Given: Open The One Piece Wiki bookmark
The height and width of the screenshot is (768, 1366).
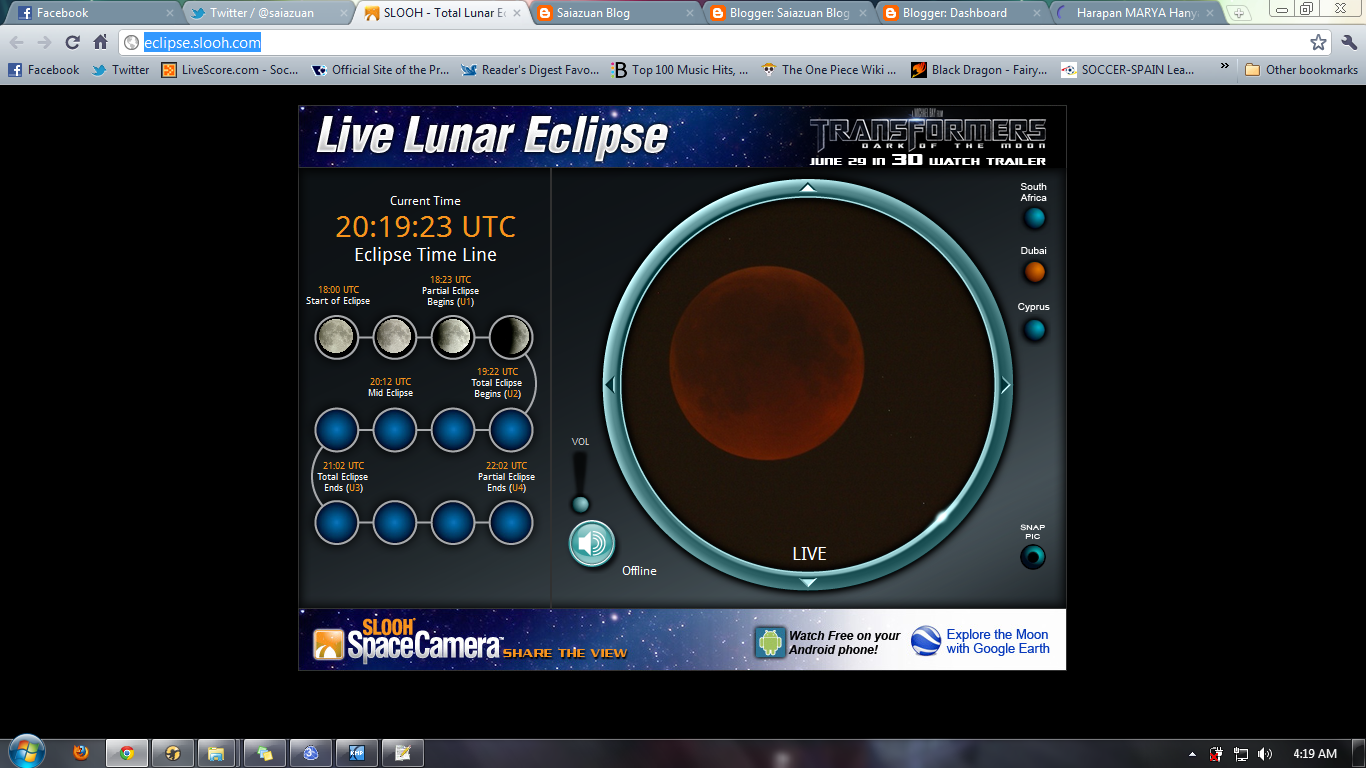Looking at the screenshot, I should 831,70.
